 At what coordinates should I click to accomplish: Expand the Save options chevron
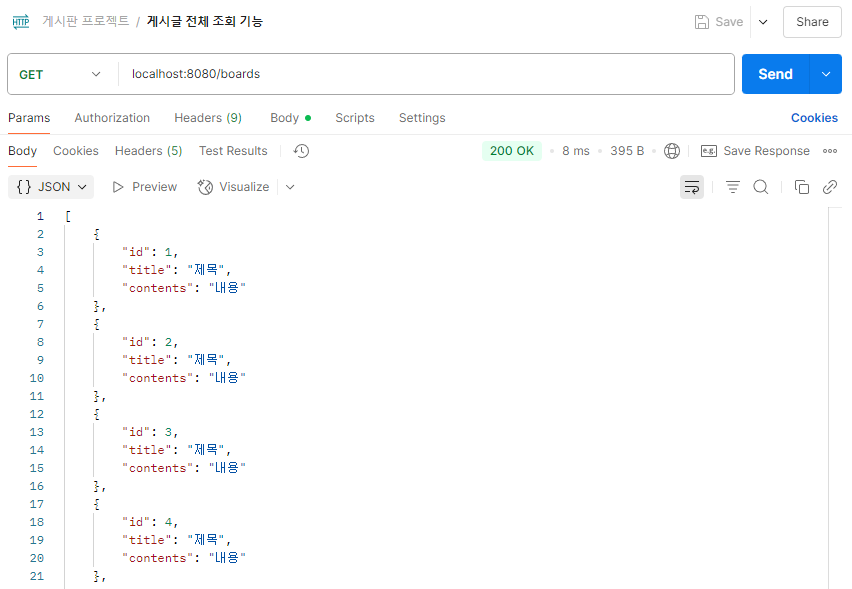(x=763, y=22)
